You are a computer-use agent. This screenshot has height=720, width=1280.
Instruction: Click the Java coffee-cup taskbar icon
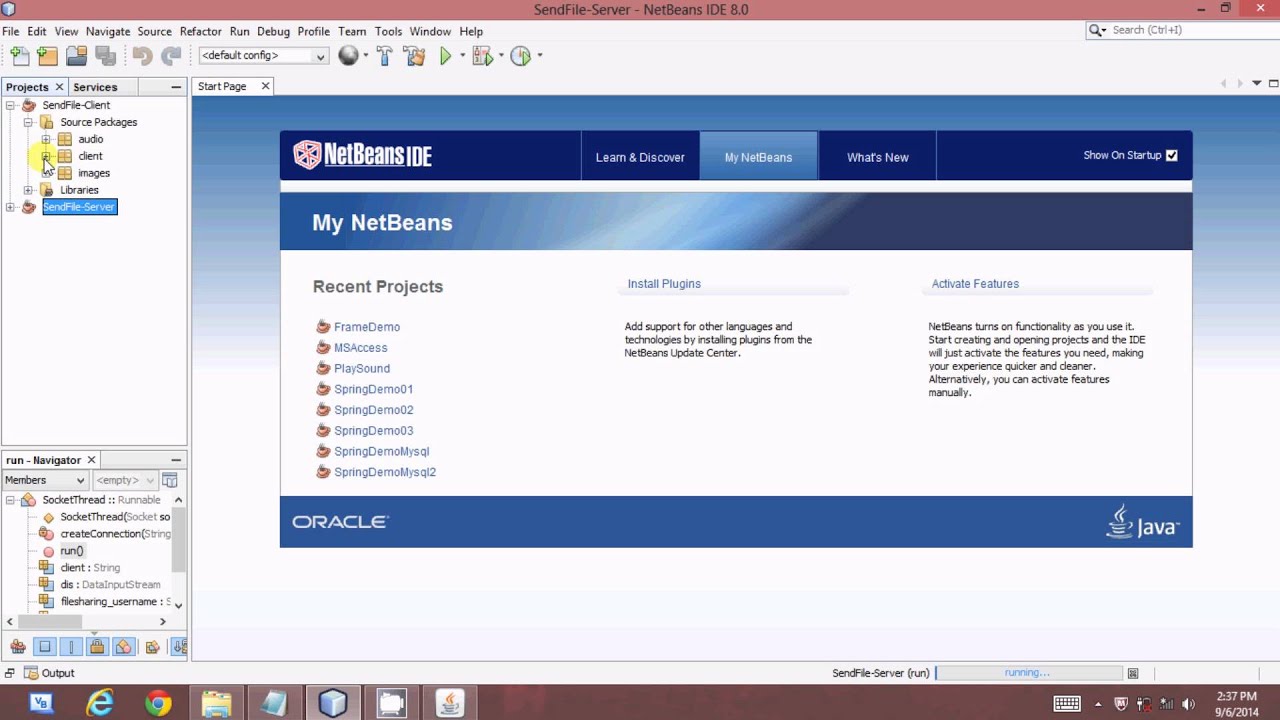click(x=449, y=704)
